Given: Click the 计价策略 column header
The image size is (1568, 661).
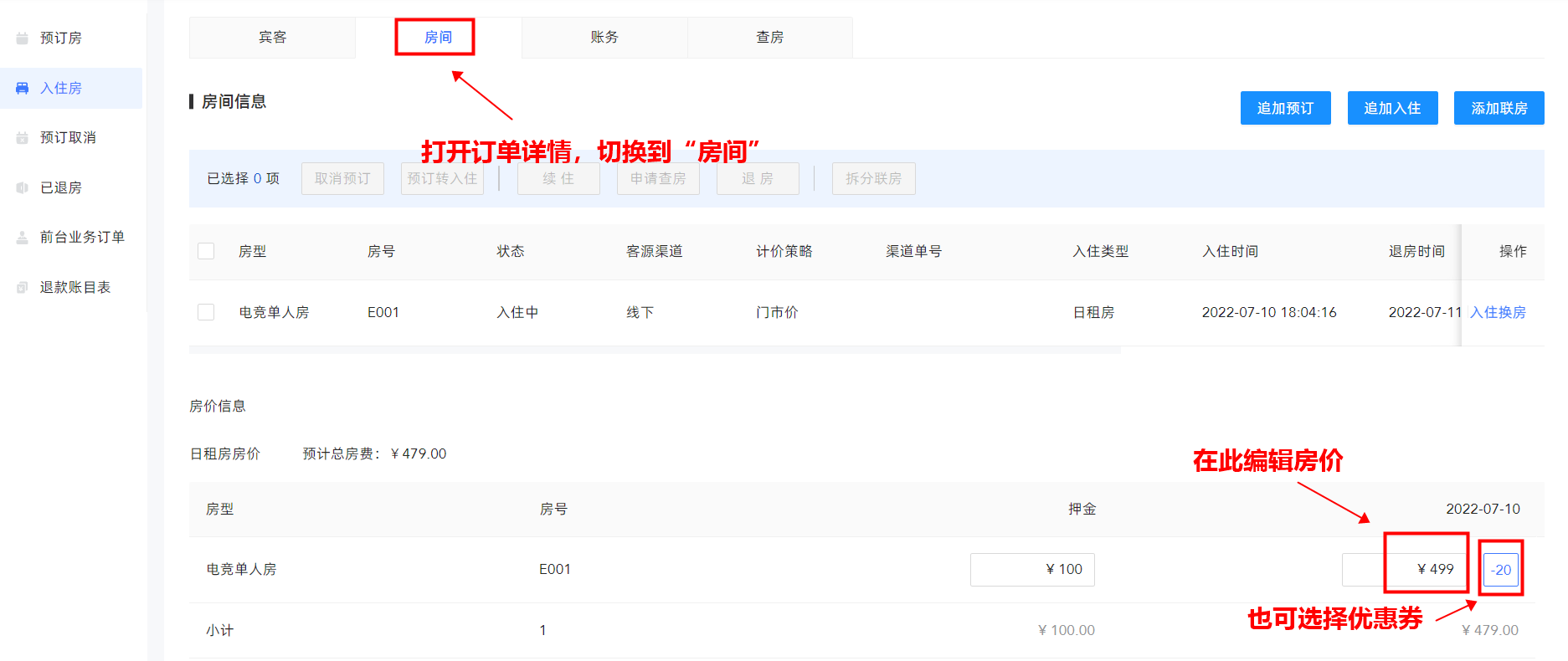Looking at the screenshot, I should [x=784, y=251].
